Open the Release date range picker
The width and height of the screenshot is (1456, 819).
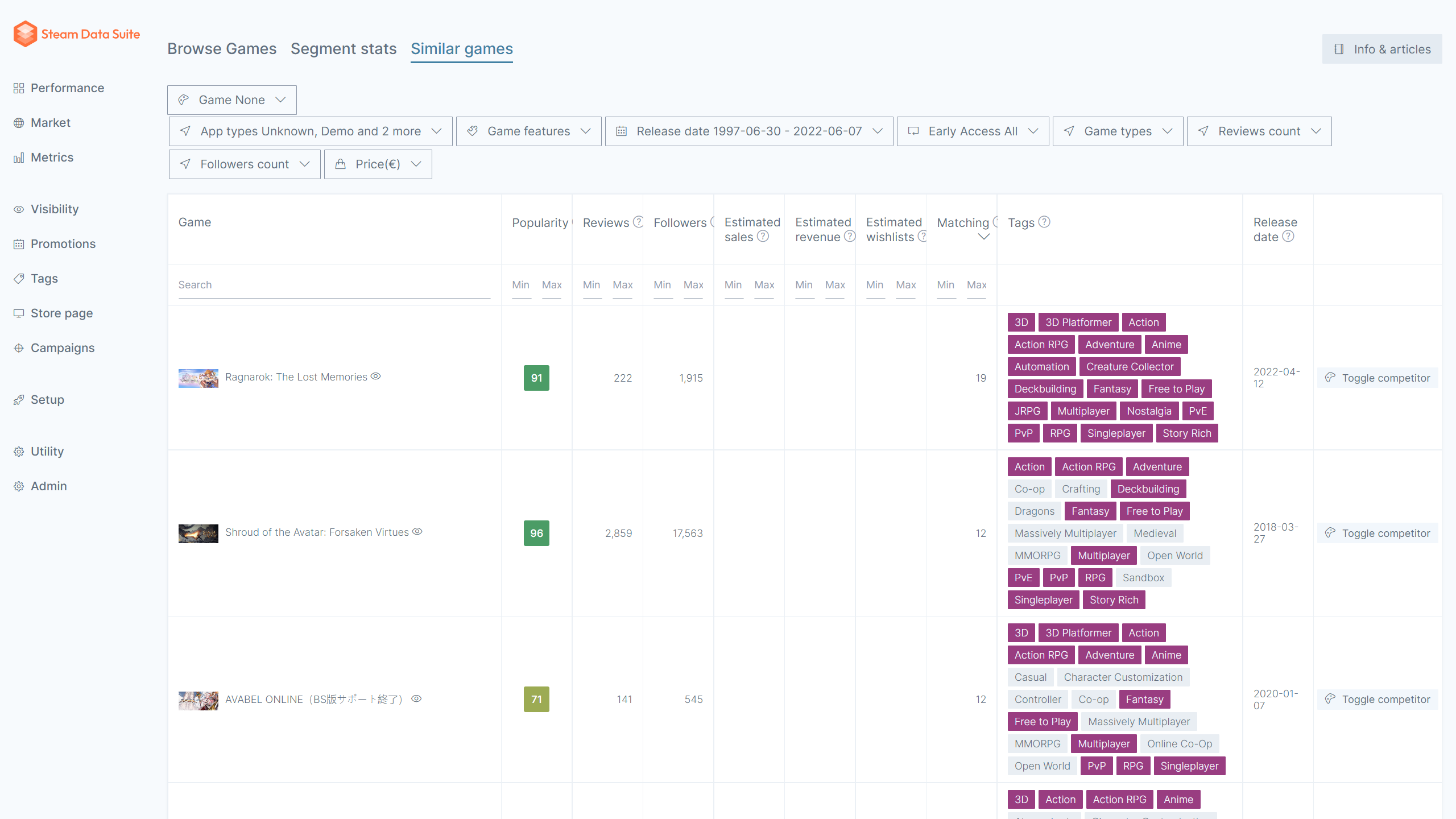pyautogui.click(x=749, y=131)
